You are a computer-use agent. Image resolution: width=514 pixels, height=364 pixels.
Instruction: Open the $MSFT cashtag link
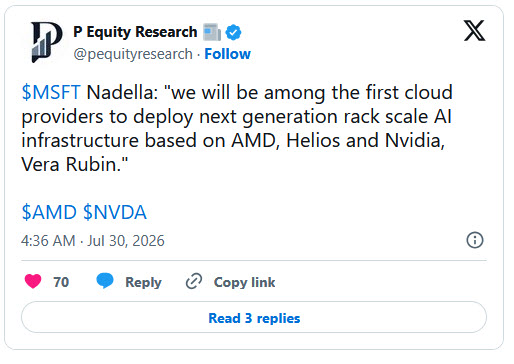click(51, 92)
